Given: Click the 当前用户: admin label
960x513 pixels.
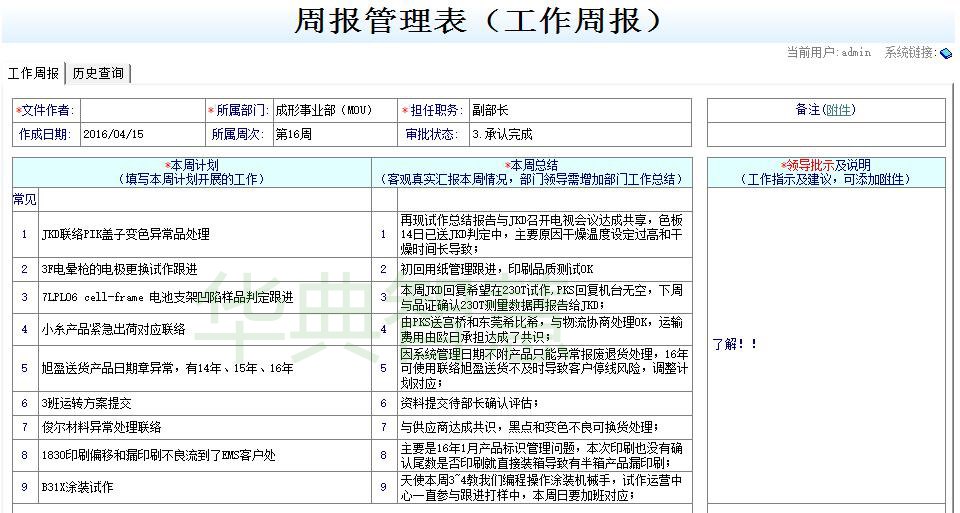Looking at the screenshot, I should tap(829, 53).
